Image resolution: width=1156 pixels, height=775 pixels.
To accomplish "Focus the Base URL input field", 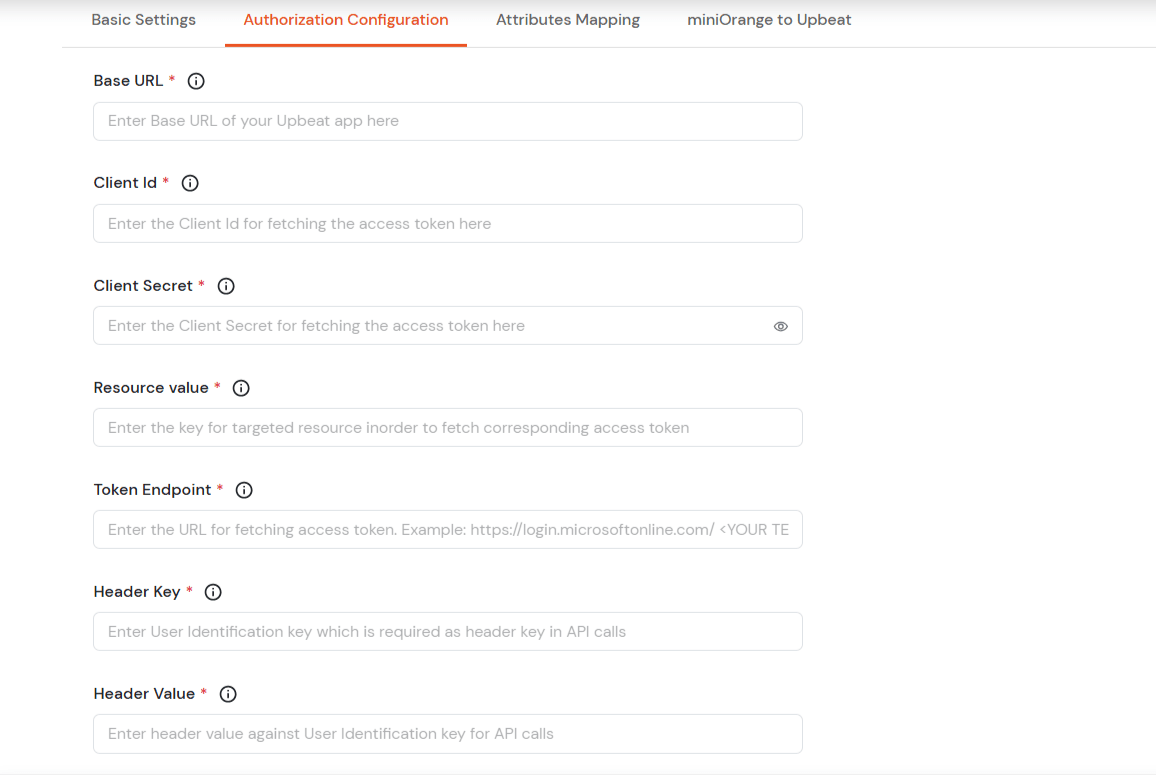I will (448, 121).
